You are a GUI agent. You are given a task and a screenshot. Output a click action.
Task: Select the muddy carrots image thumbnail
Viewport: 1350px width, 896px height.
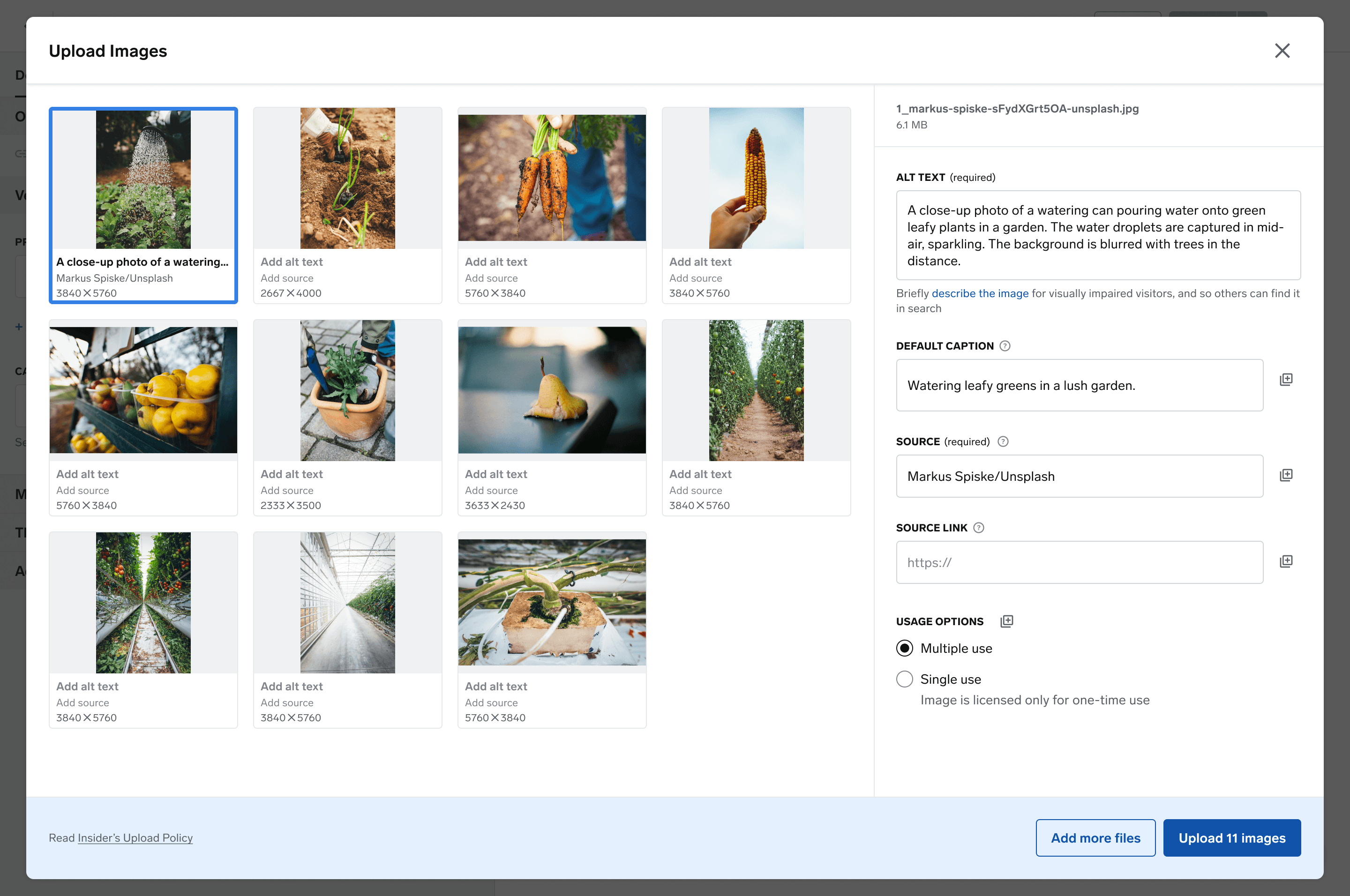point(552,178)
